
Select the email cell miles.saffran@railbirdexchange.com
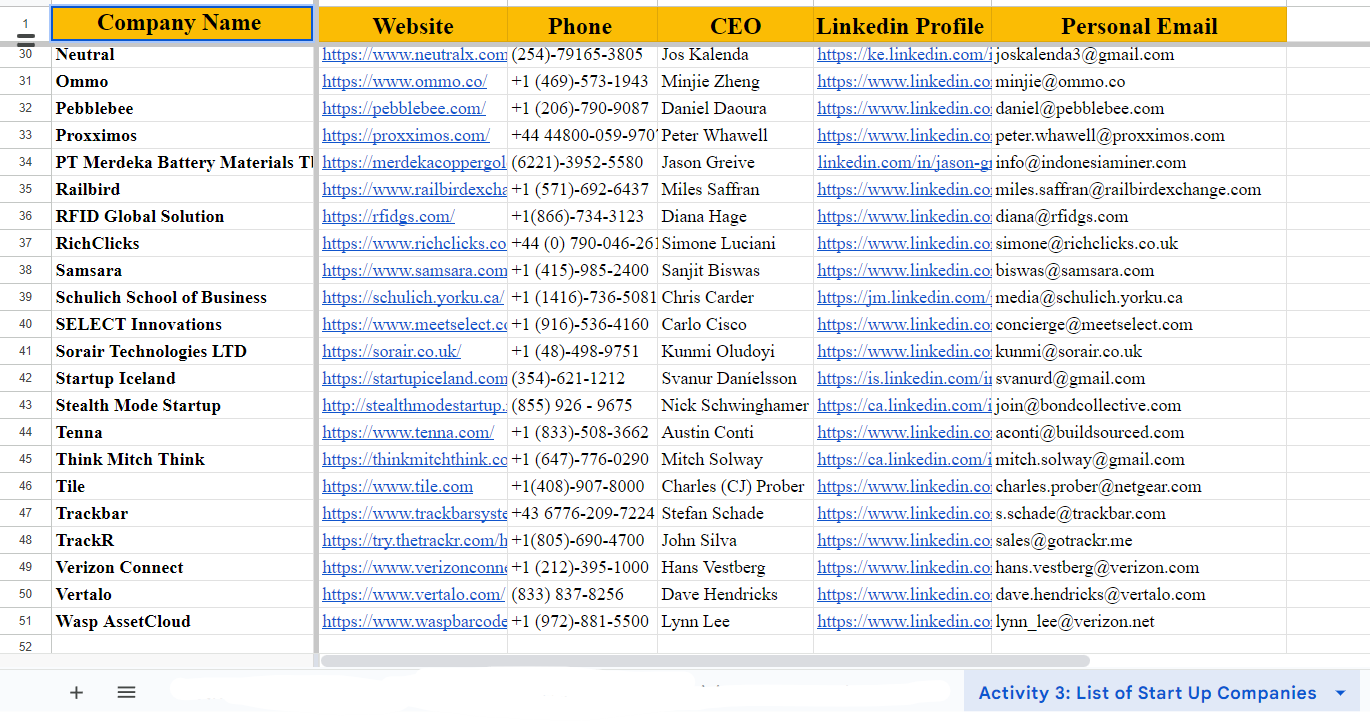pos(1139,190)
